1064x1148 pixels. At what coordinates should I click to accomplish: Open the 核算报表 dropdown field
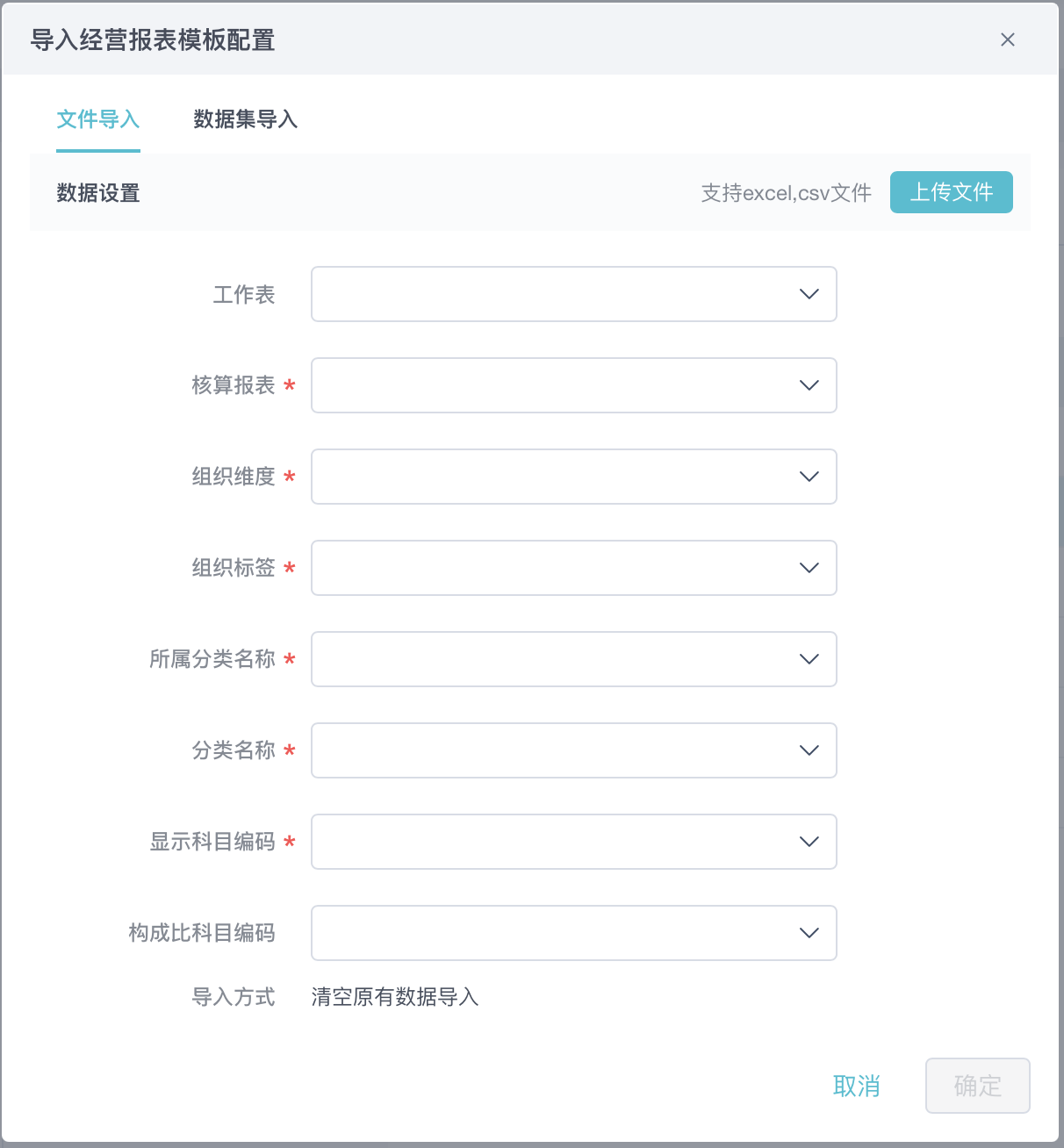553,385
